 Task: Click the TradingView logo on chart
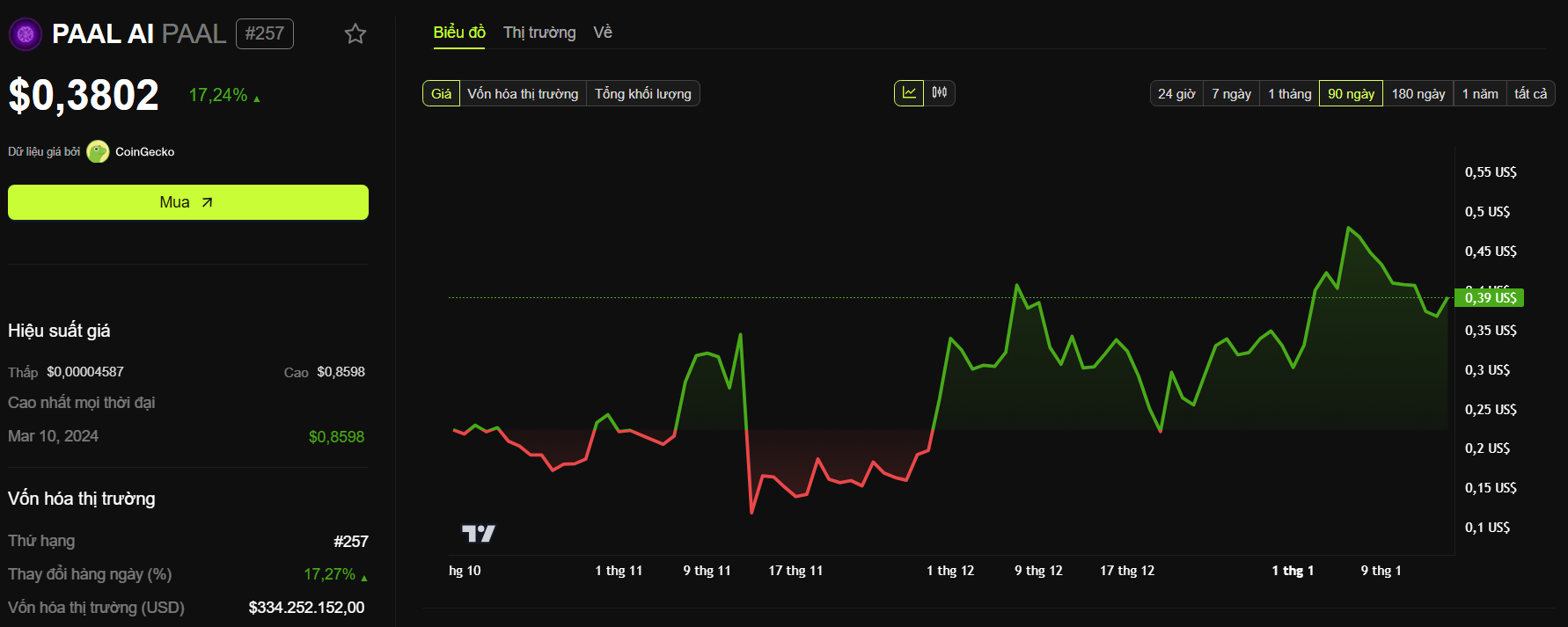[x=479, y=533]
